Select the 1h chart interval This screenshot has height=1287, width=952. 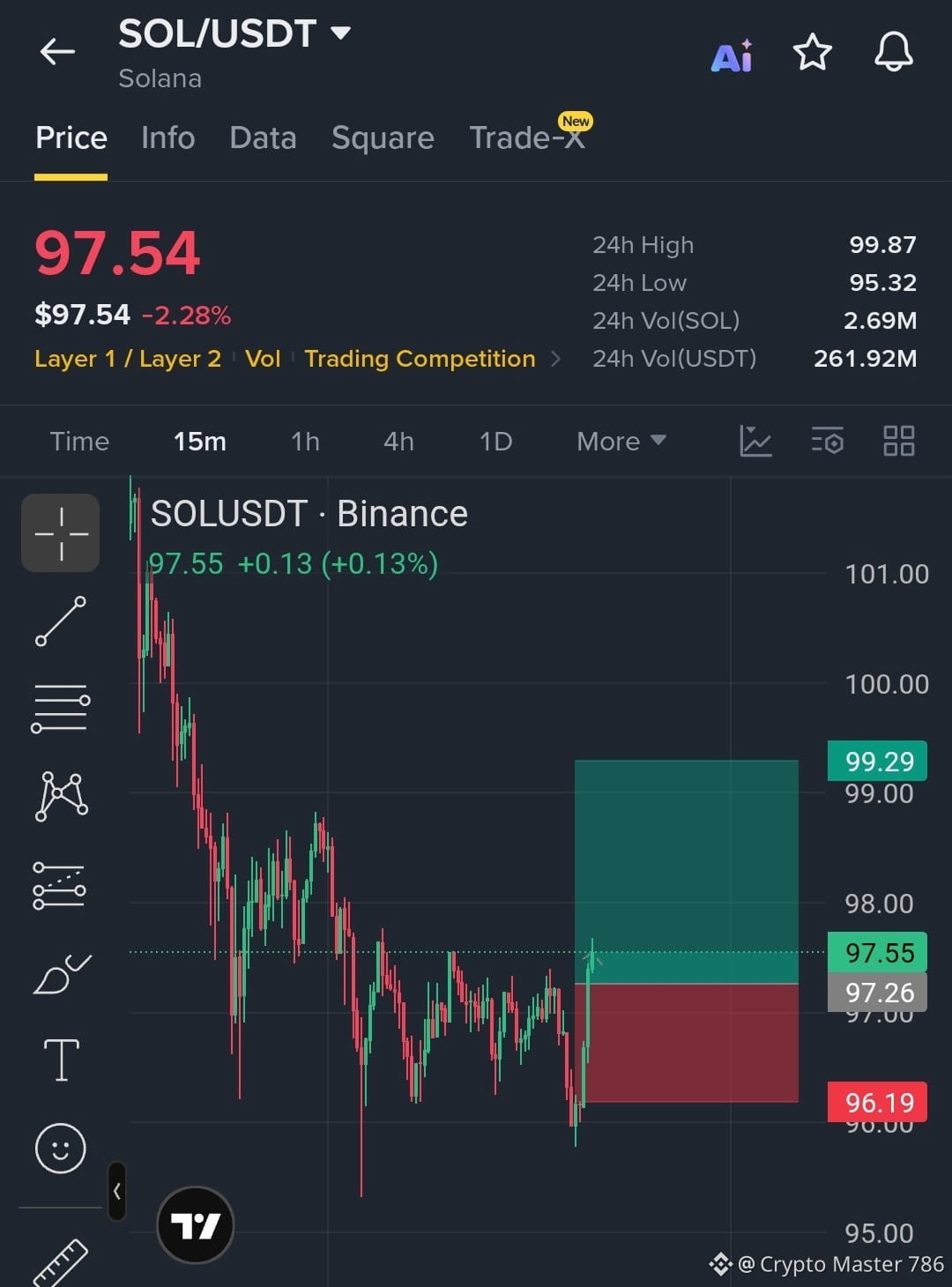pos(305,442)
